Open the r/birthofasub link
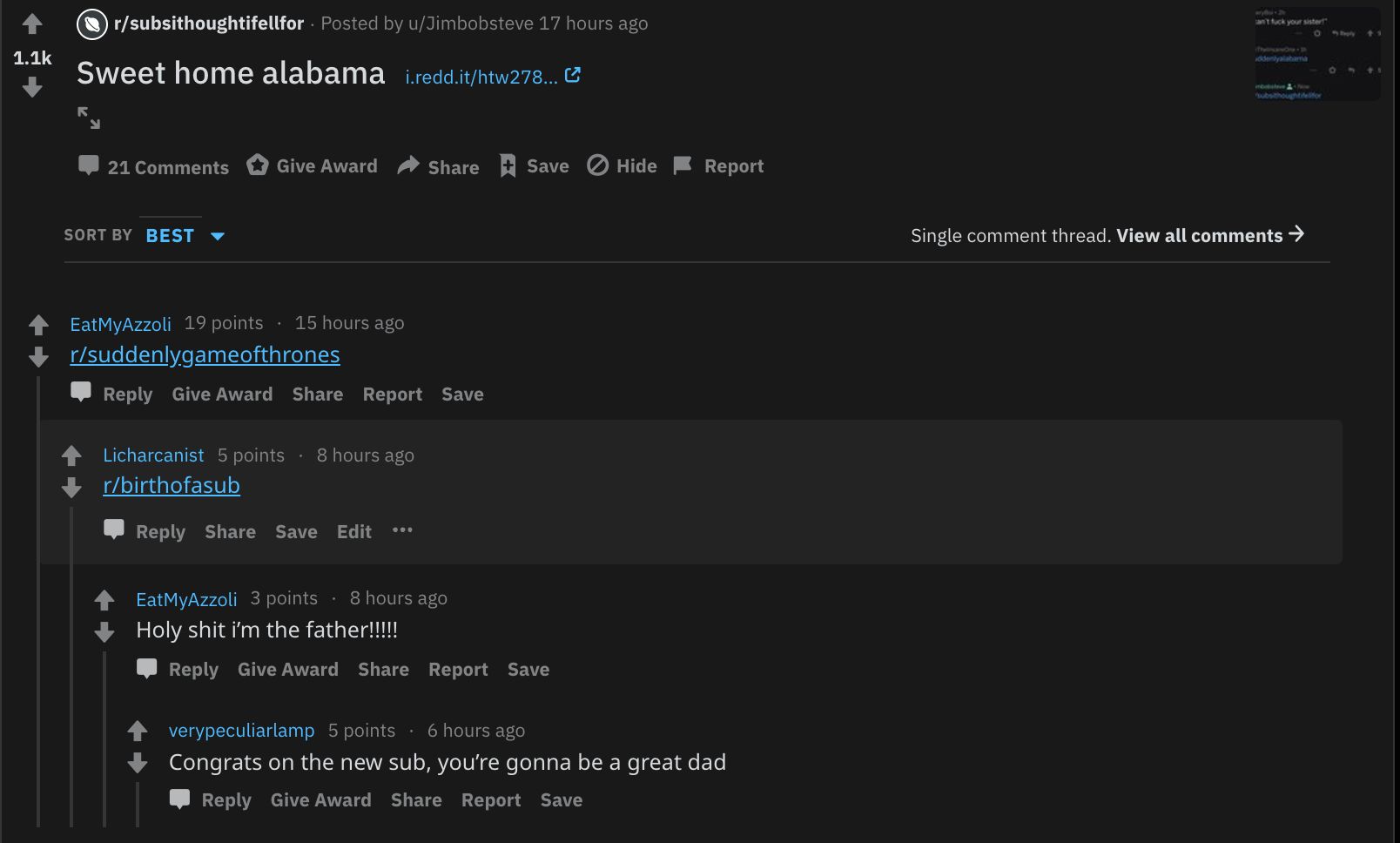Screen dimensions: 1400x843 click(172, 486)
